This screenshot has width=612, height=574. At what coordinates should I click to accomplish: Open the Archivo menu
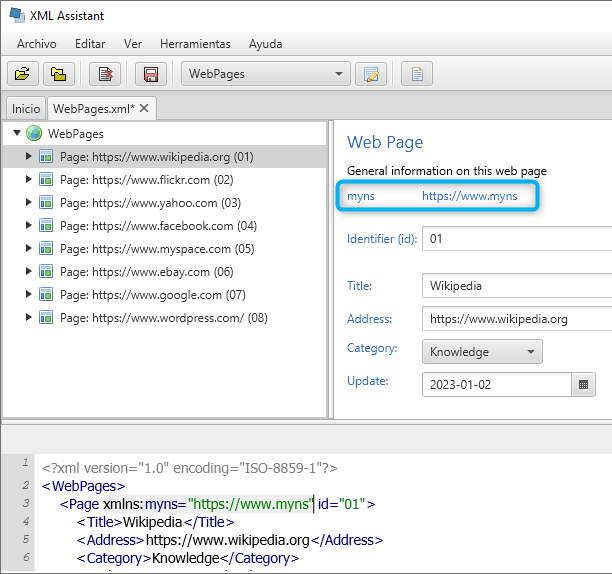pos(37,44)
